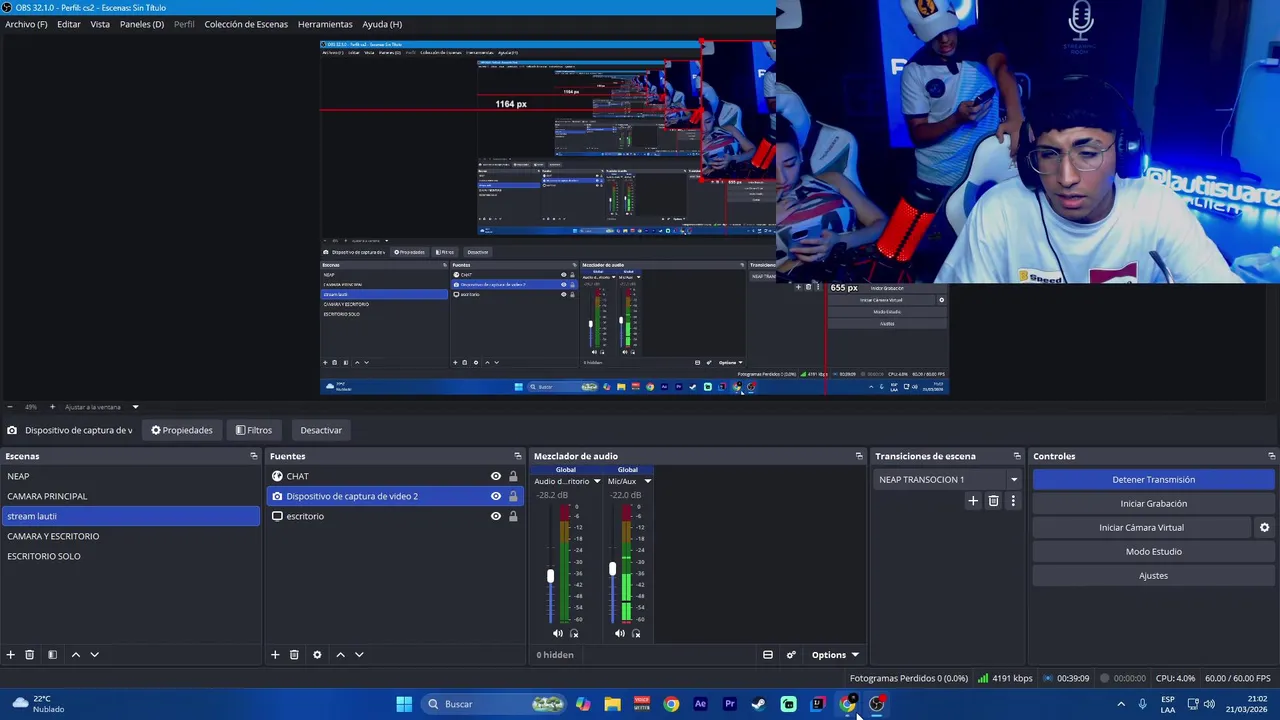Delete the selected scene with trash icon
This screenshot has width=1280, height=720.
tap(29, 655)
